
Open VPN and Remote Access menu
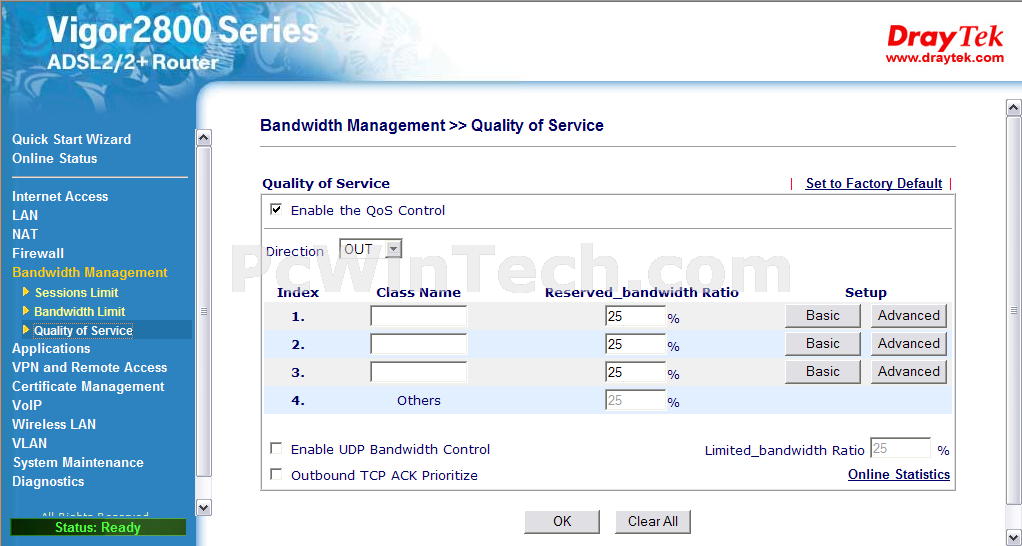click(89, 367)
